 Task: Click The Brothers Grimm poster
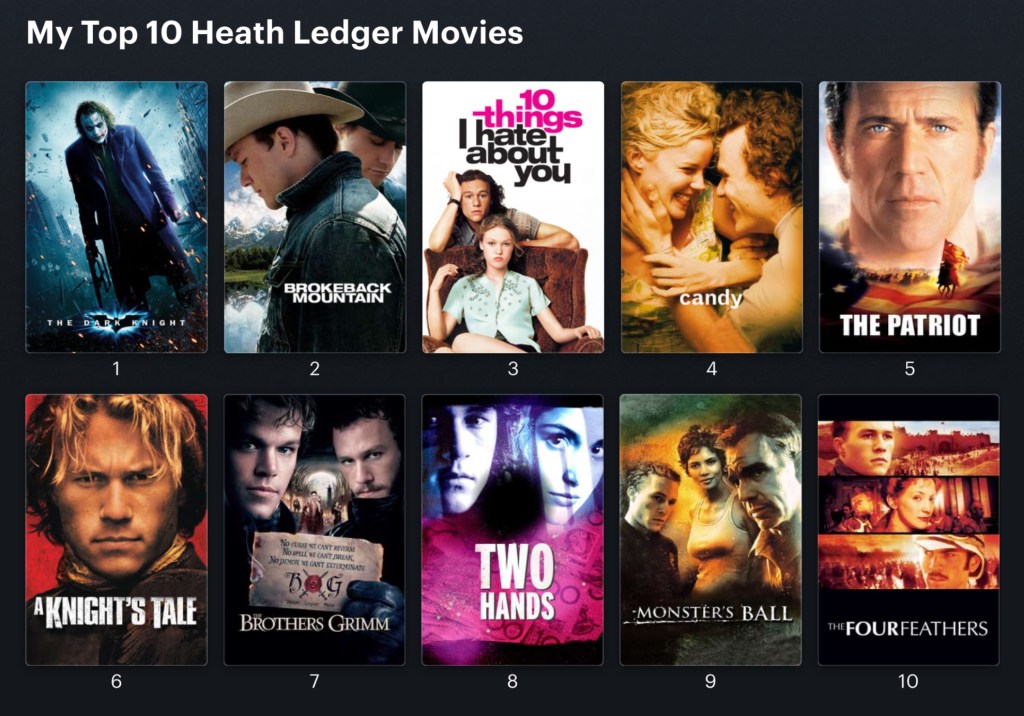(315, 530)
